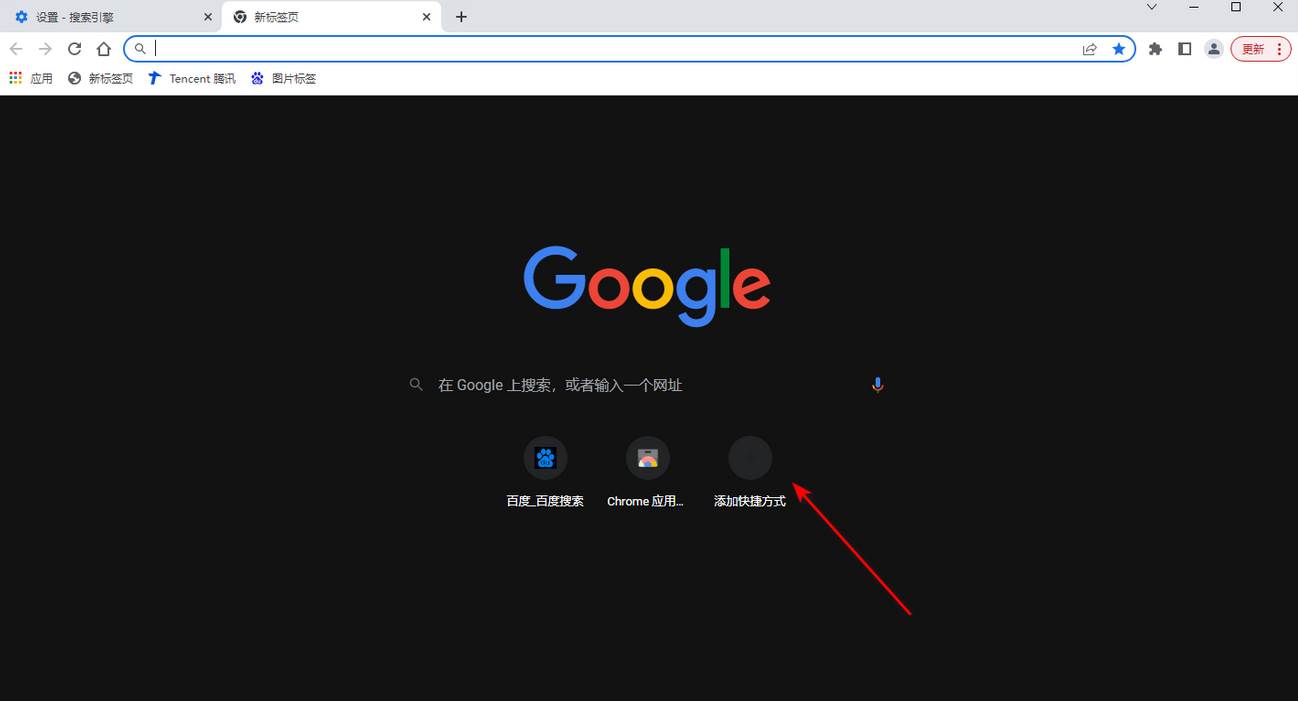Toggle the bookmark star icon
This screenshot has height=701, width=1298.
(x=1119, y=49)
